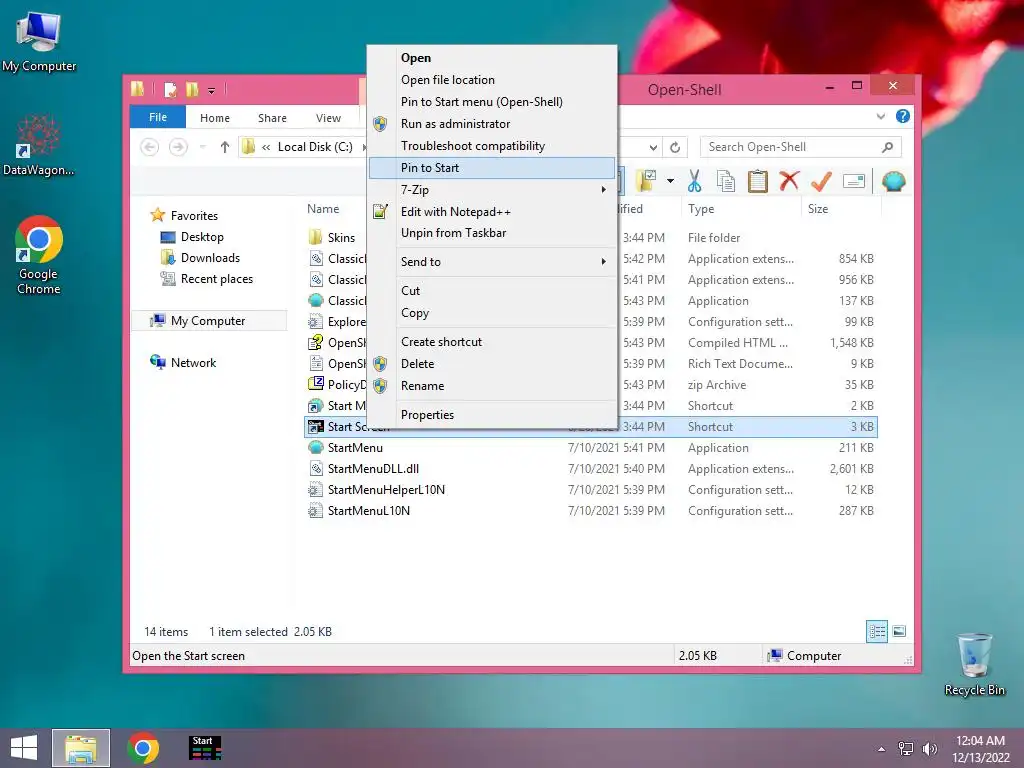Choose Delete from the context menu
Image resolution: width=1024 pixels, height=768 pixels.
pos(491,364)
